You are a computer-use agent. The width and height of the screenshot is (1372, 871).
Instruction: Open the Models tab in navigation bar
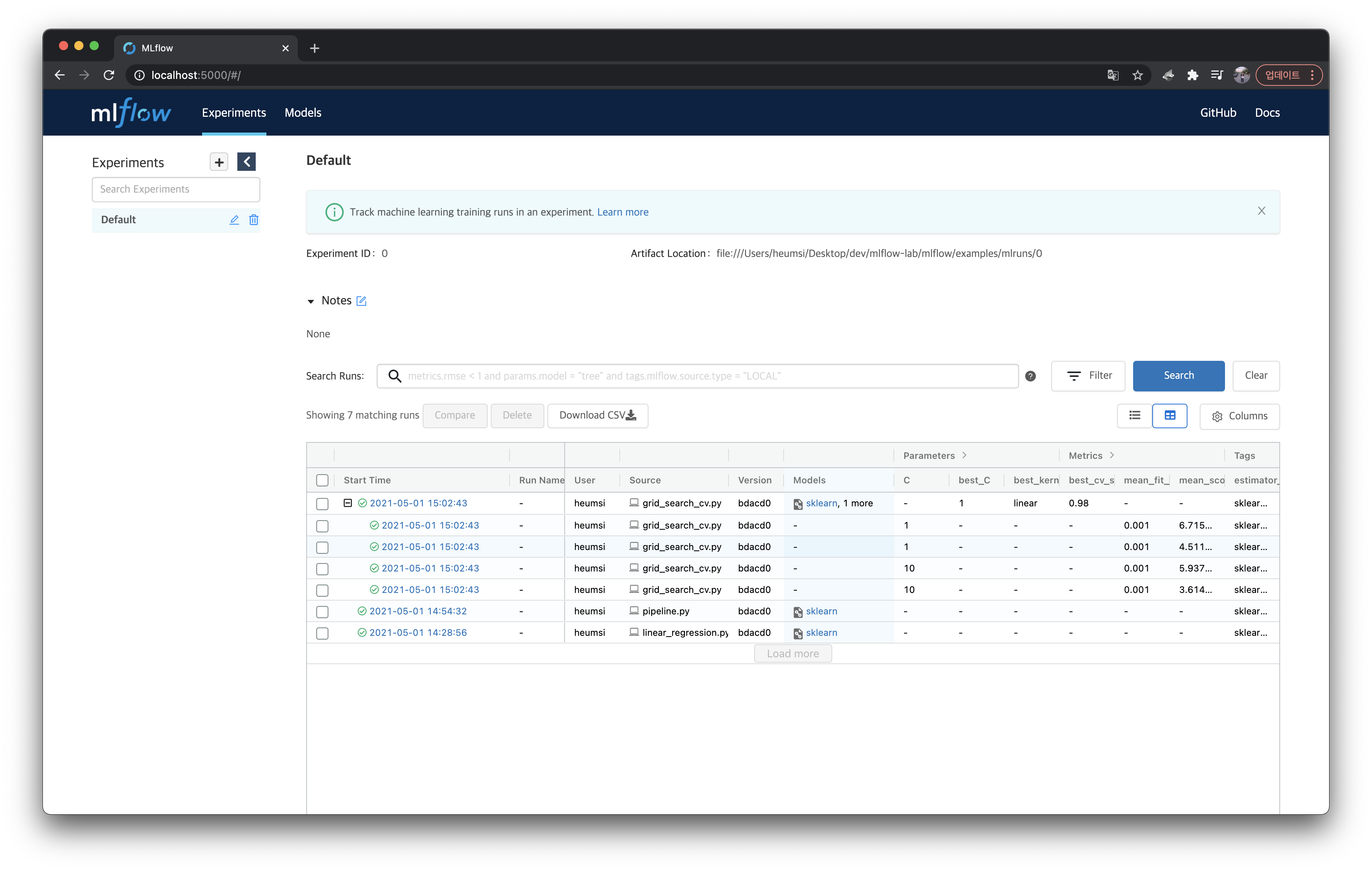point(302,113)
